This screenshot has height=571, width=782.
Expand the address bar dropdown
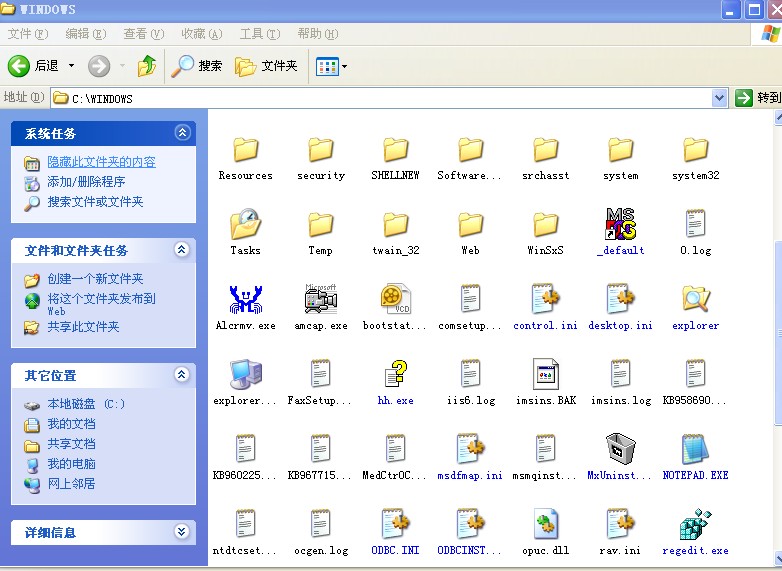pos(719,98)
